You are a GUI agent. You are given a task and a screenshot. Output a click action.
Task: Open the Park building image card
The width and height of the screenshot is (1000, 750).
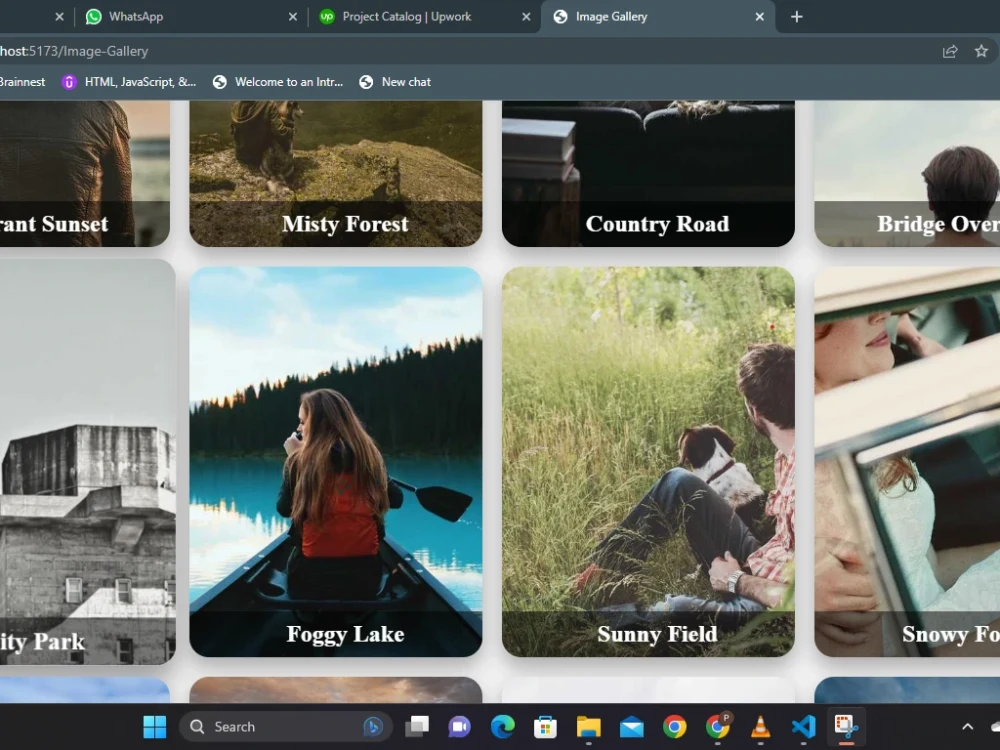coord(87,462)
